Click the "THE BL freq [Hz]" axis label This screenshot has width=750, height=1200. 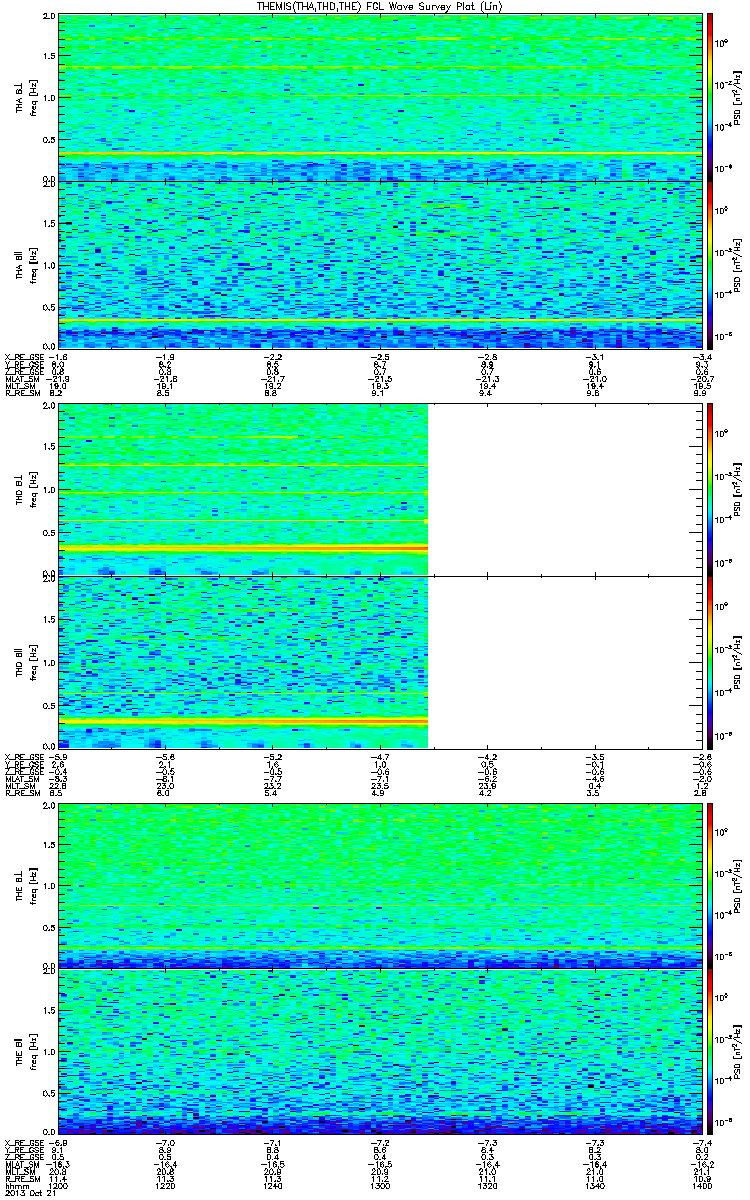coord(24,885)
